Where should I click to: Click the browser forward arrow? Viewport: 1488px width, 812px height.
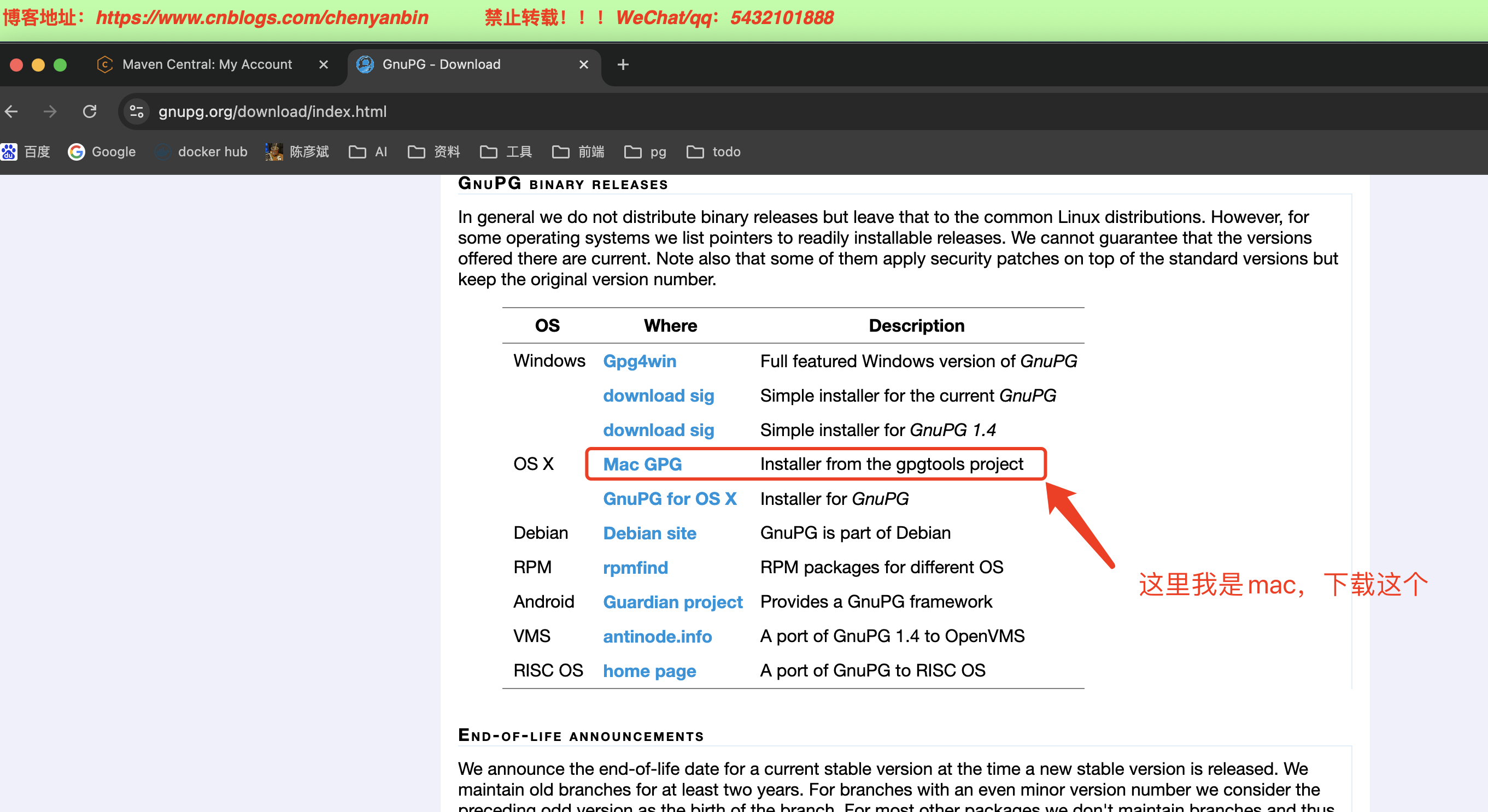[50, 111]
